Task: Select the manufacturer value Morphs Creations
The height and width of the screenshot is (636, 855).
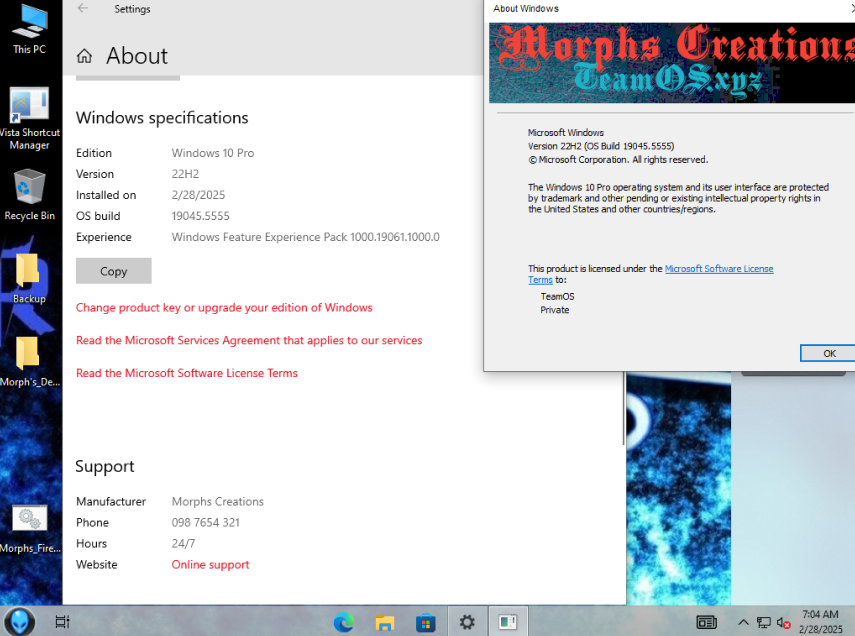Action: click(x=218, y=502)
